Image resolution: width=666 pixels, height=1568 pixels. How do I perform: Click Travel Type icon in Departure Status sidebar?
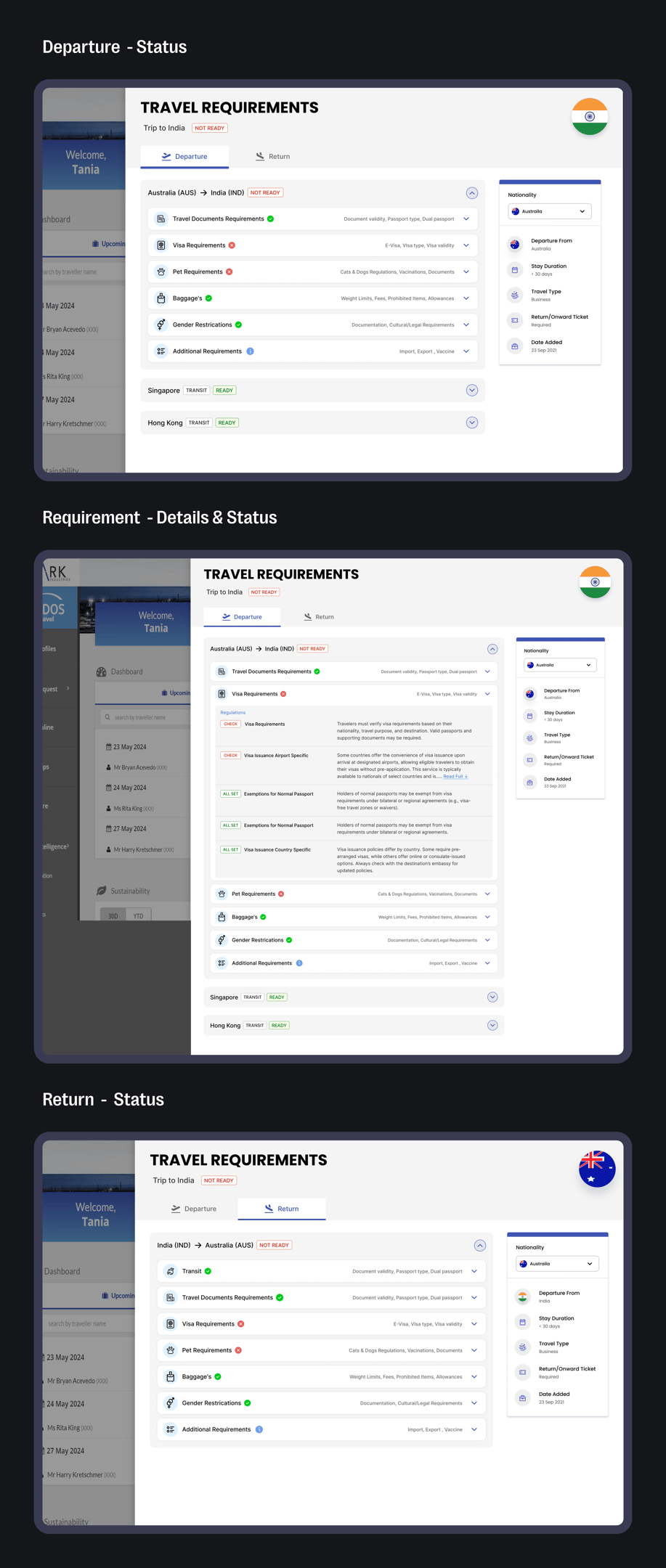515,295
